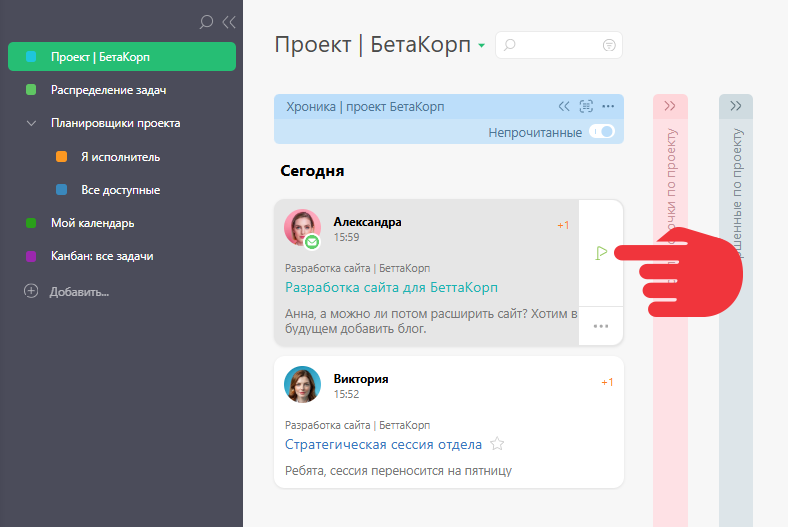Focus the project search input field
Image resolution: width=788 pixels, height=527 pixels.
pos(559,45)
